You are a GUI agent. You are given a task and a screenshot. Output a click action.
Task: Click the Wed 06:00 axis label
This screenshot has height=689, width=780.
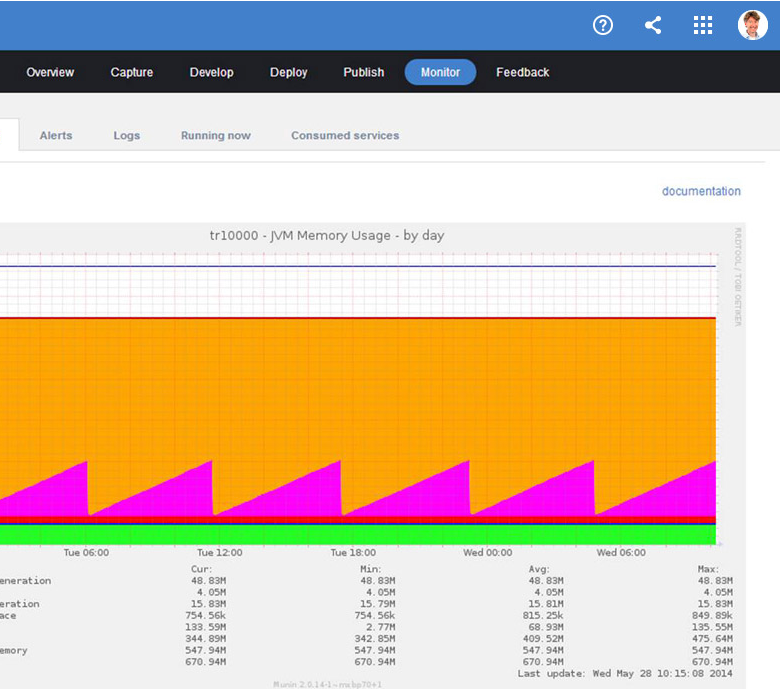pyautogui.click(x=621, y=553)
